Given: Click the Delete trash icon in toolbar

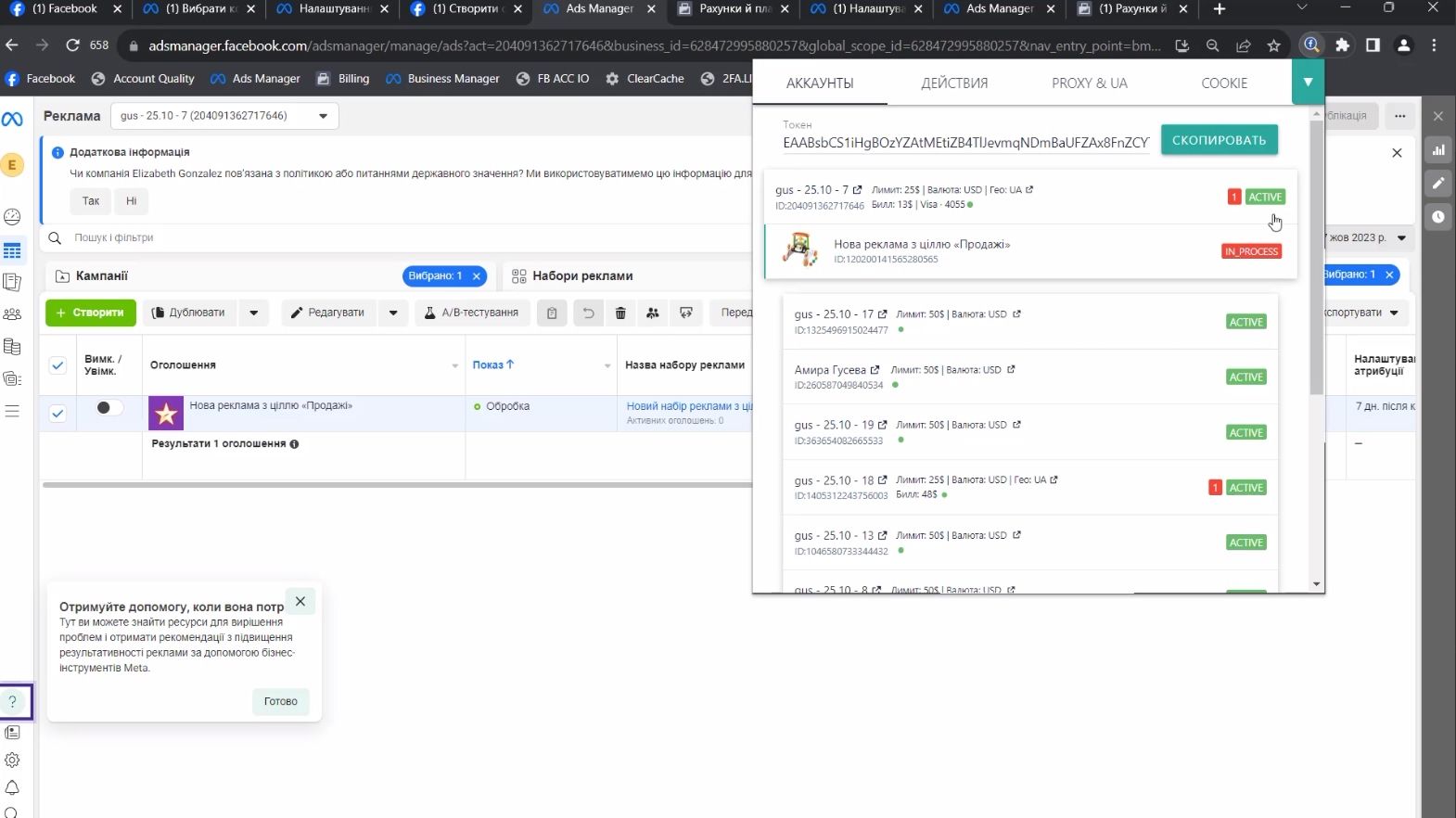Looking at the screenshot, I should coord(620,313).
